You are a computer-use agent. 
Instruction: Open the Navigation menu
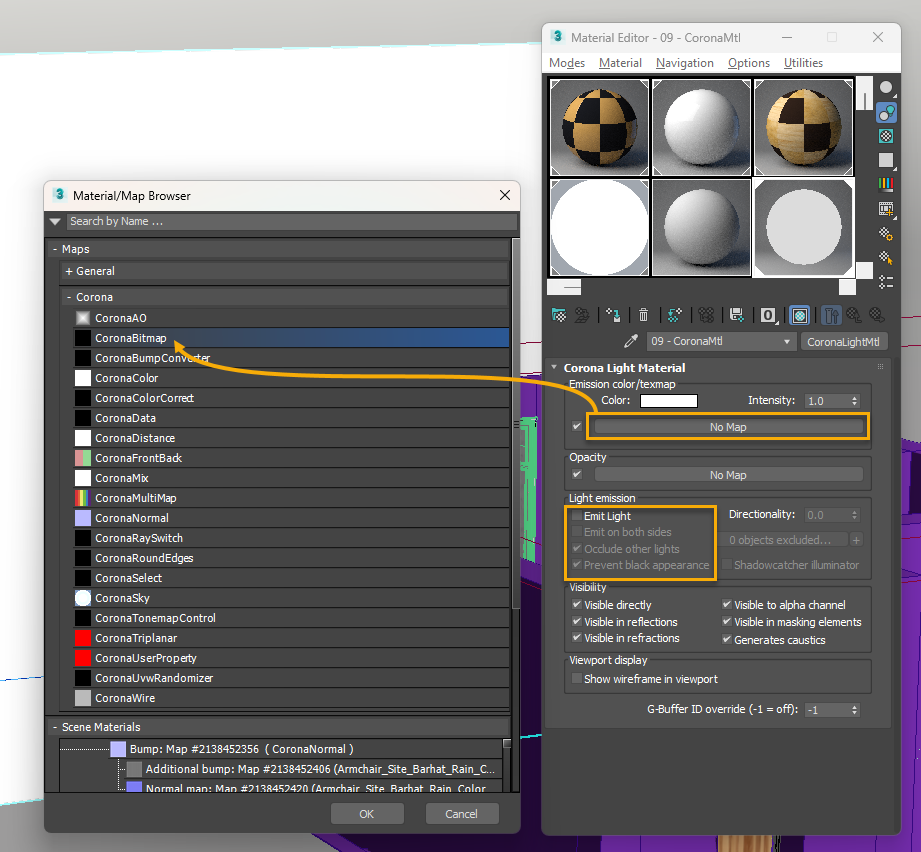(685, 63)
